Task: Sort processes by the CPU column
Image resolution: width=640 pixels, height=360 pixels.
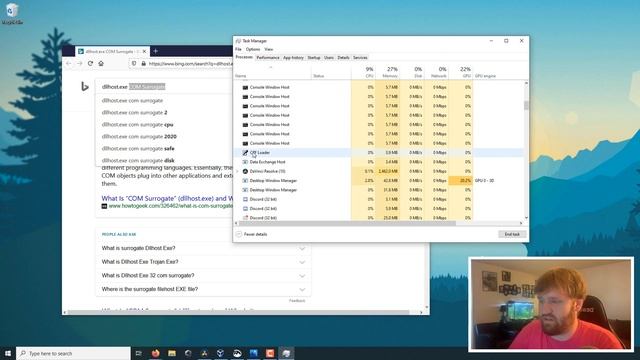Action: [x=363, y=72]
